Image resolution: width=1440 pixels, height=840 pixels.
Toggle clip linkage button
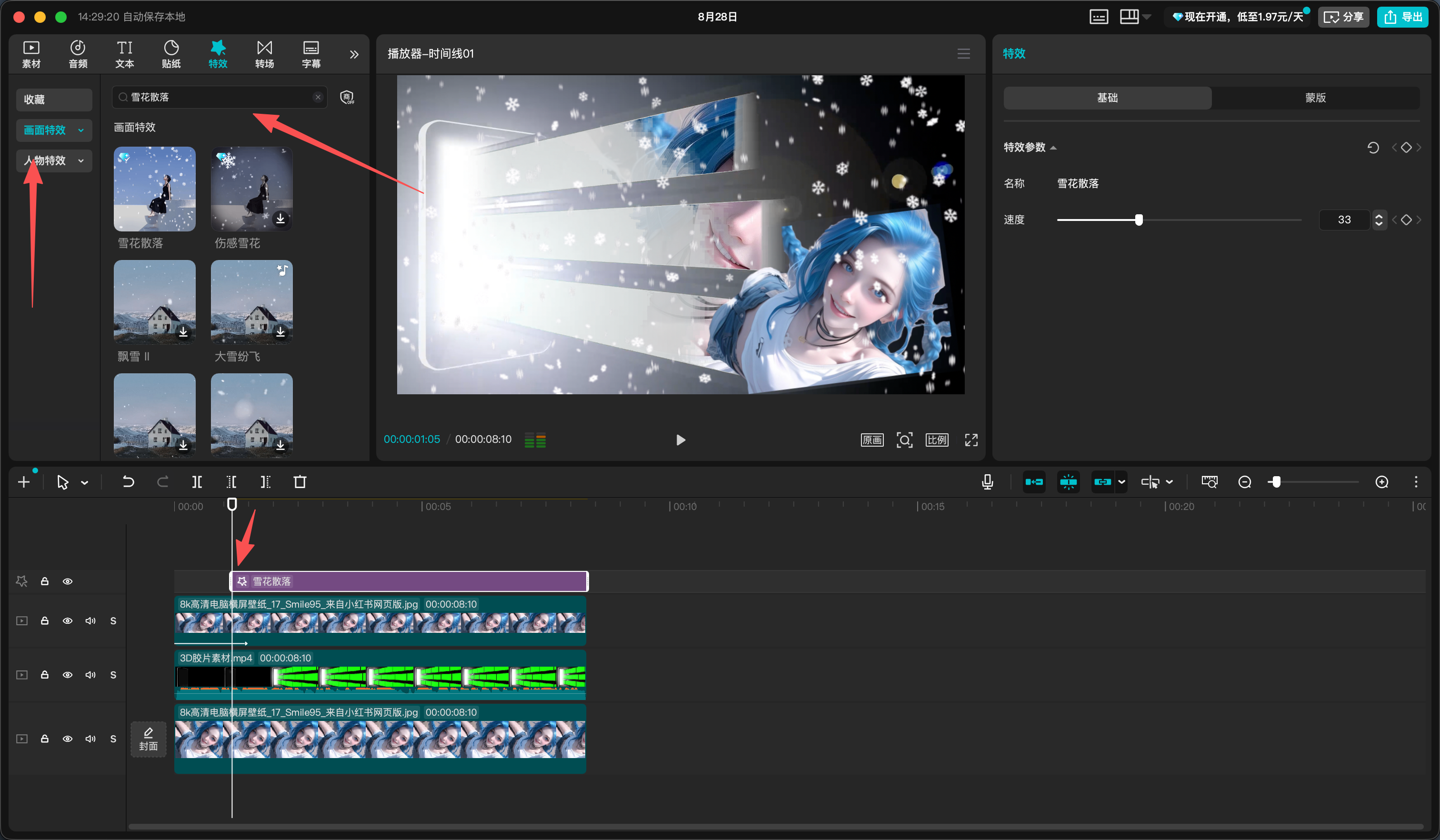pyautogui.click(x=1102, y=482)
